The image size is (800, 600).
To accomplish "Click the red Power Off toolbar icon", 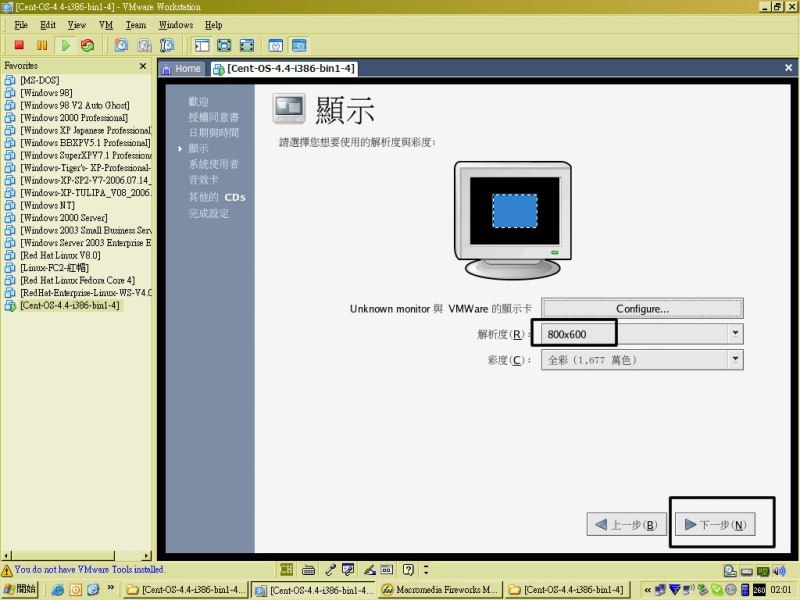I will pyautogui.click(x=19, y=45).
